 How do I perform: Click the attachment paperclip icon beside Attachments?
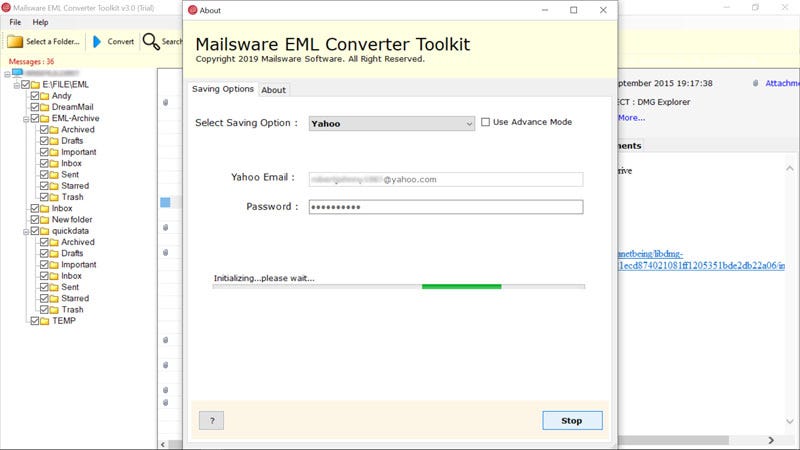756,83
